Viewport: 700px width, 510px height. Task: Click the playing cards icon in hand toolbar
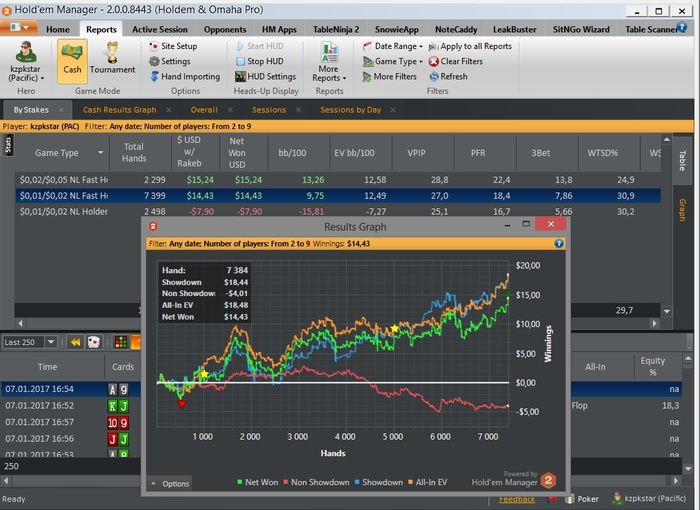[x=93, y=342]
